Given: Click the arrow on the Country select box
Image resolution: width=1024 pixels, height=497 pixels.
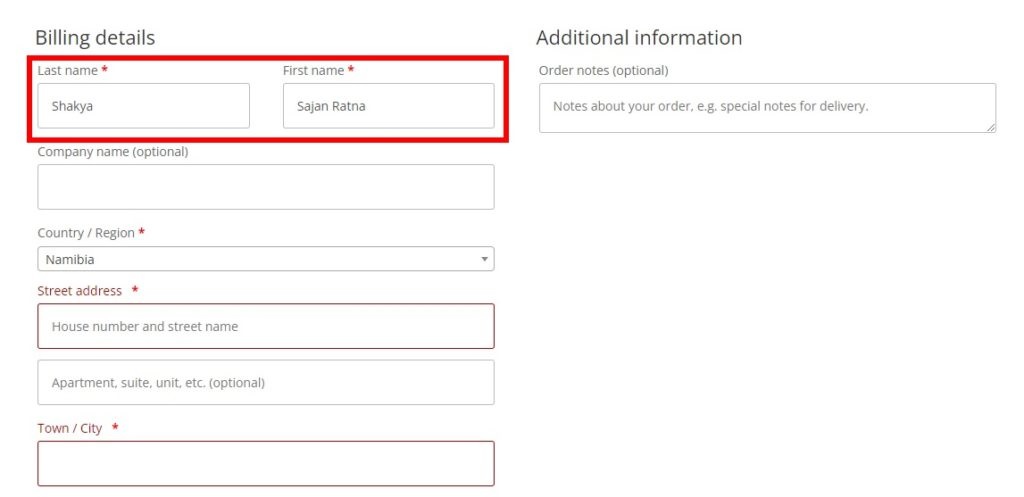Looking at the screenshot, I should pyautogui.click(x=484, y=259).
